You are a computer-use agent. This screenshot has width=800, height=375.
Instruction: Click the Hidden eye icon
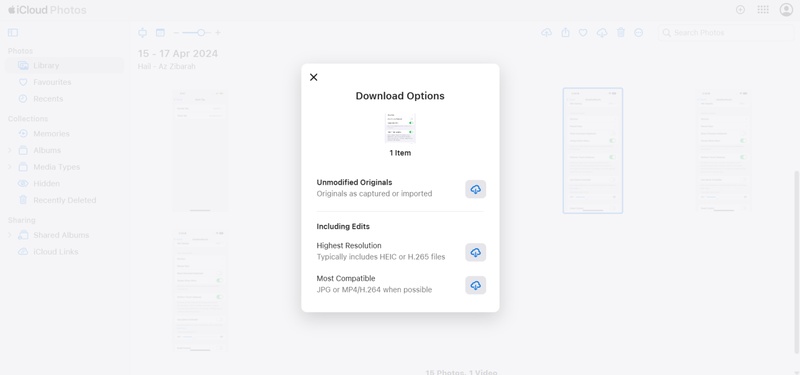tap(23, 184)
